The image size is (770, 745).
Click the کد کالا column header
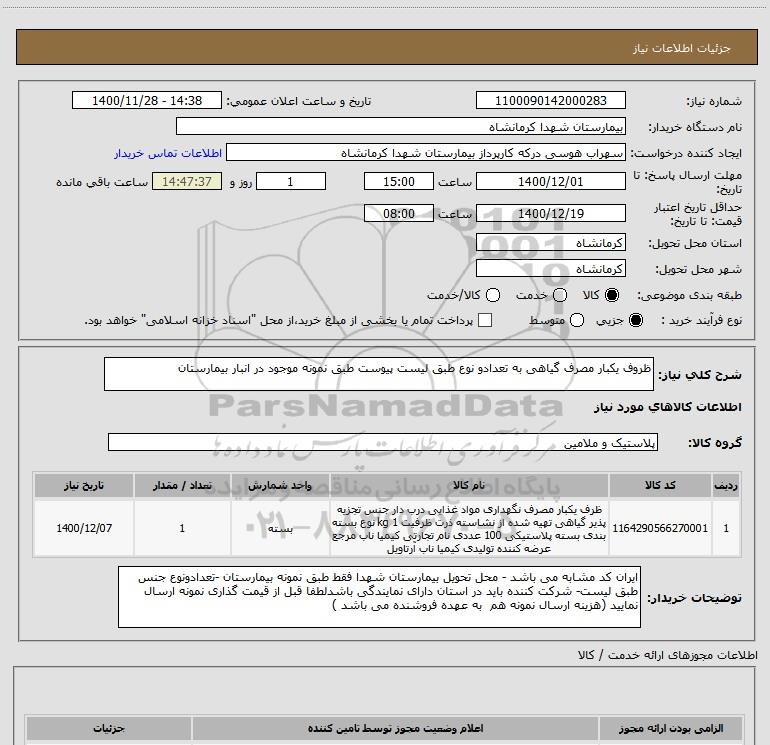pyautogui.click(x=660, y=485)
